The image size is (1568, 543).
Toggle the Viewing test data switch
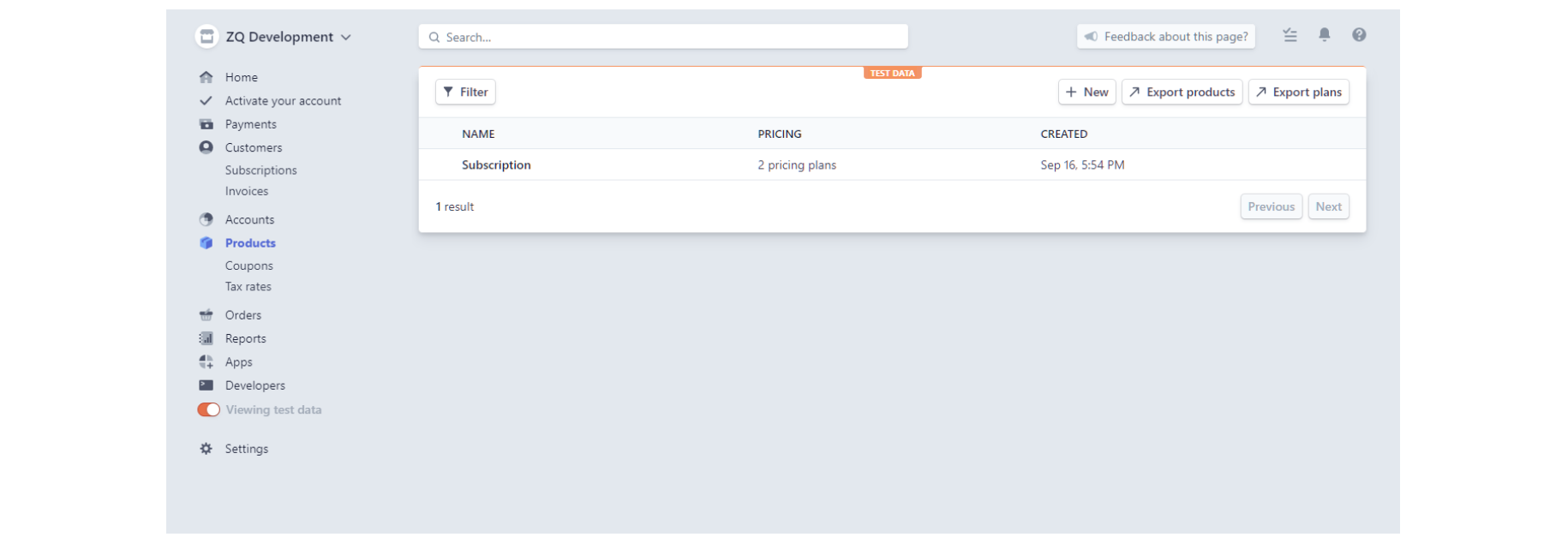tap(208, 410)
